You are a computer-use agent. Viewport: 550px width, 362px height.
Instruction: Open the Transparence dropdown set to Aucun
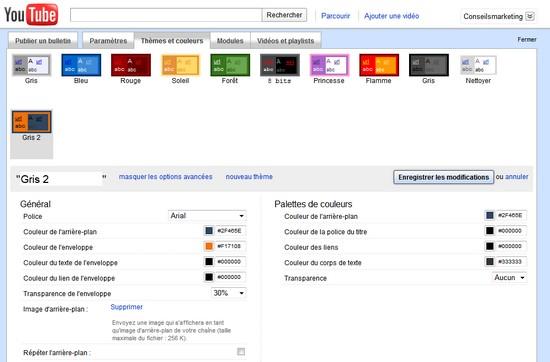pos(509,277)
